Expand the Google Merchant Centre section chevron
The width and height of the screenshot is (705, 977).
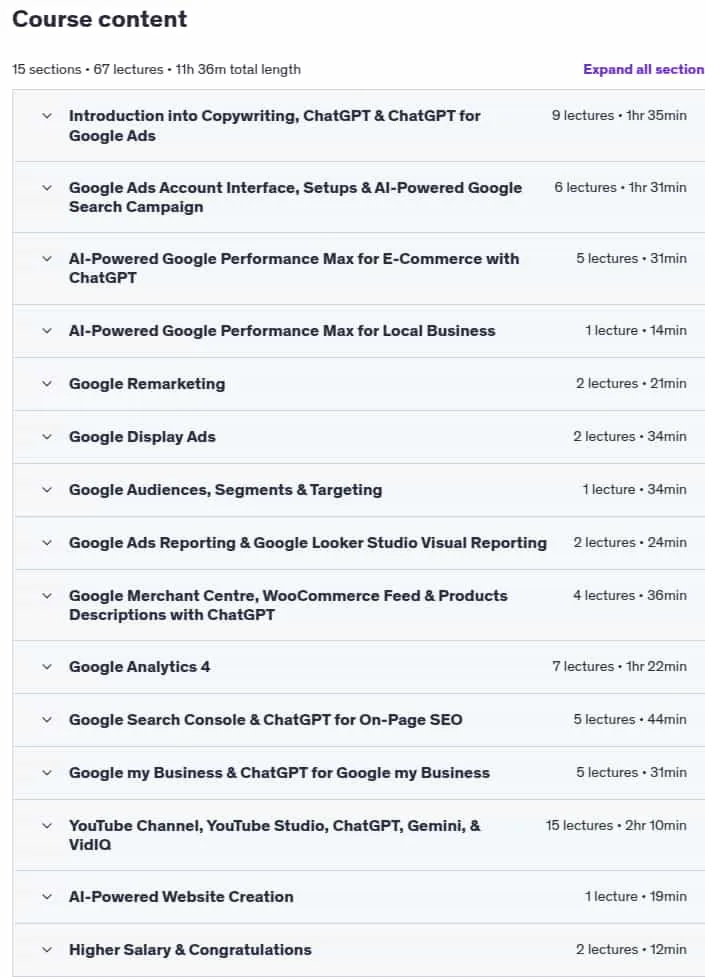point(47,596)
